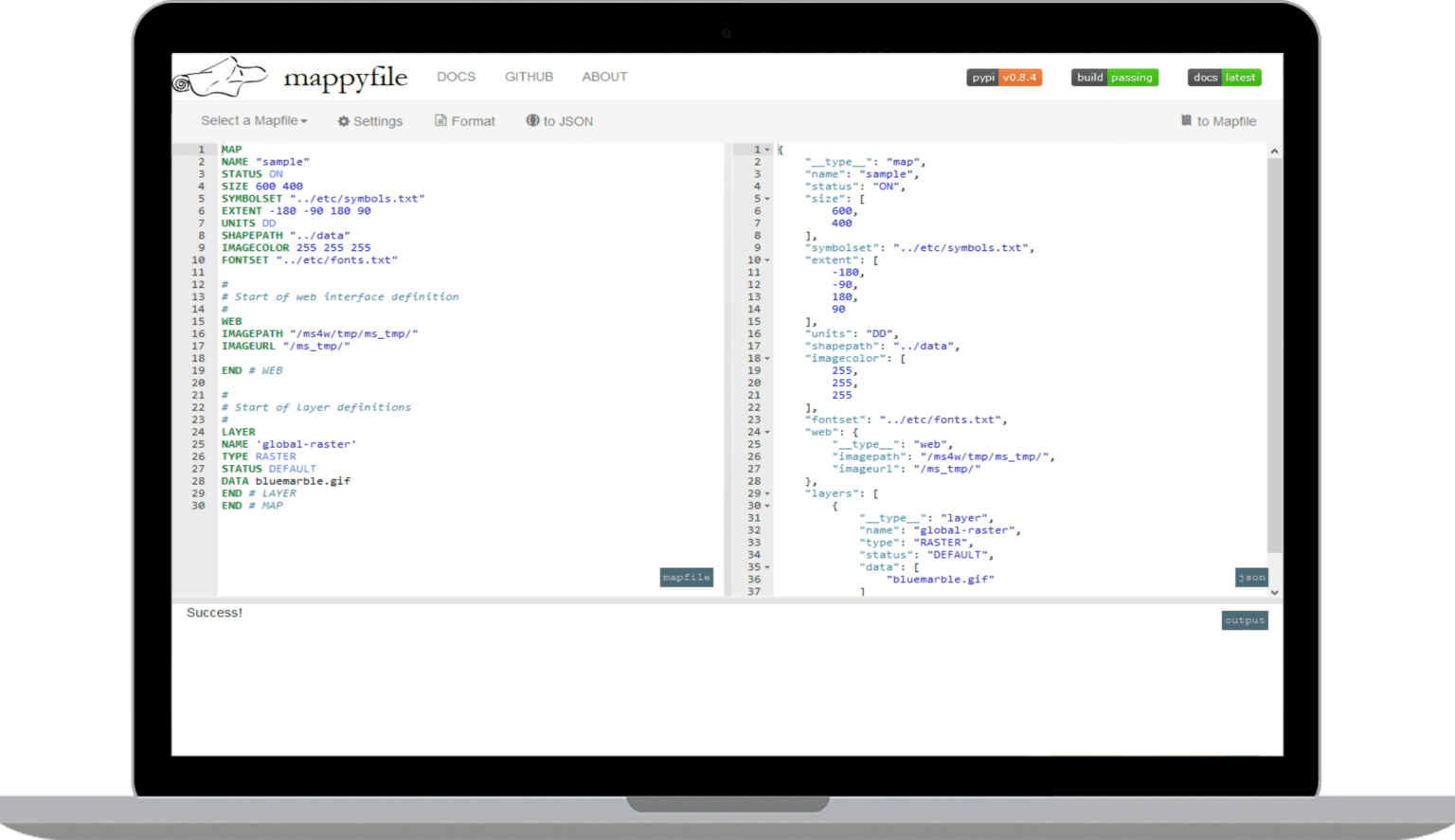Viewport: 1455px width, 840px height.
Task: Click the MAP keyword on Mapfile line 1
Action: [232, 150]
